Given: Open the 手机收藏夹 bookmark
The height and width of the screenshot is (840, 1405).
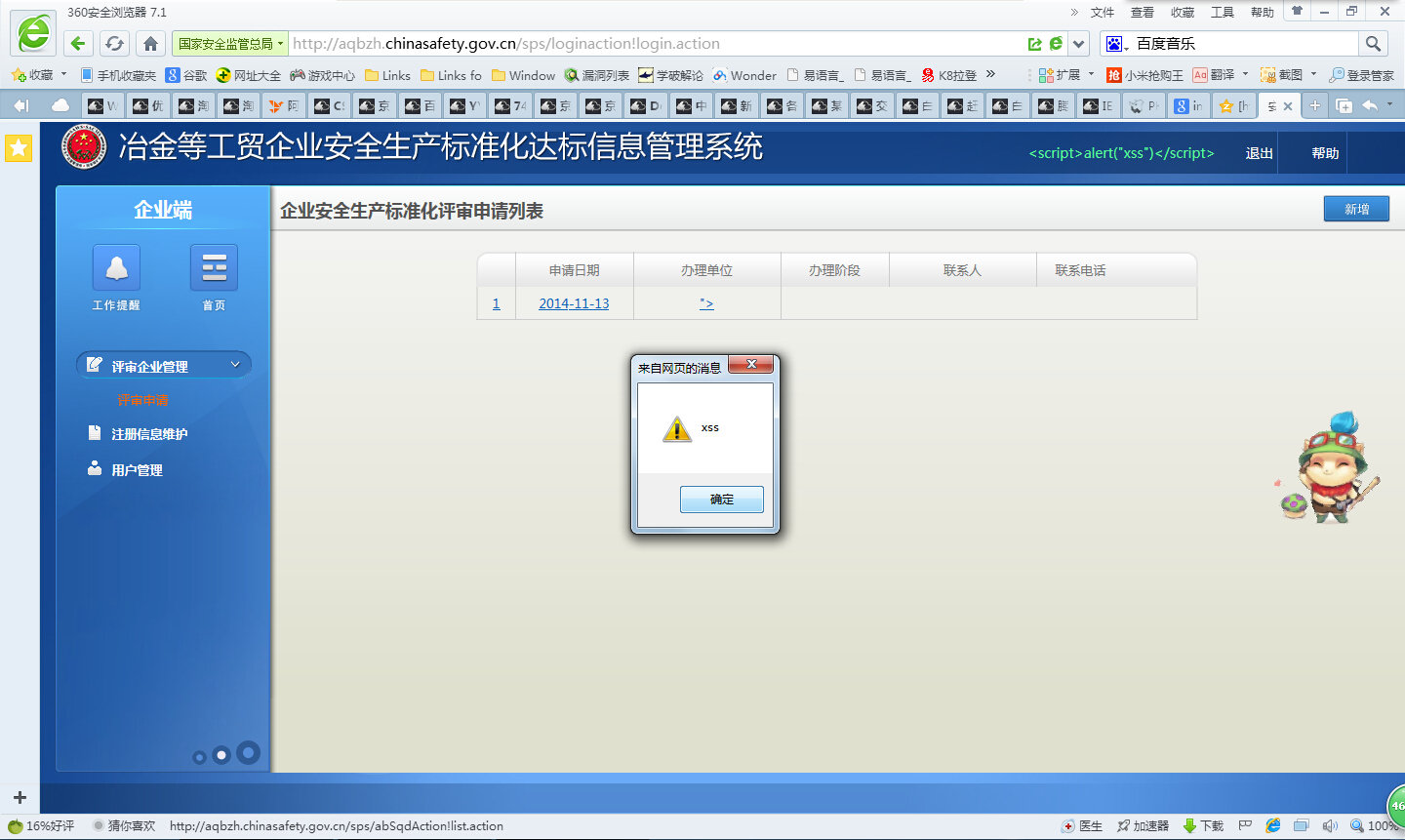Looking at the screenshot, I should click(x=118, y=75).
